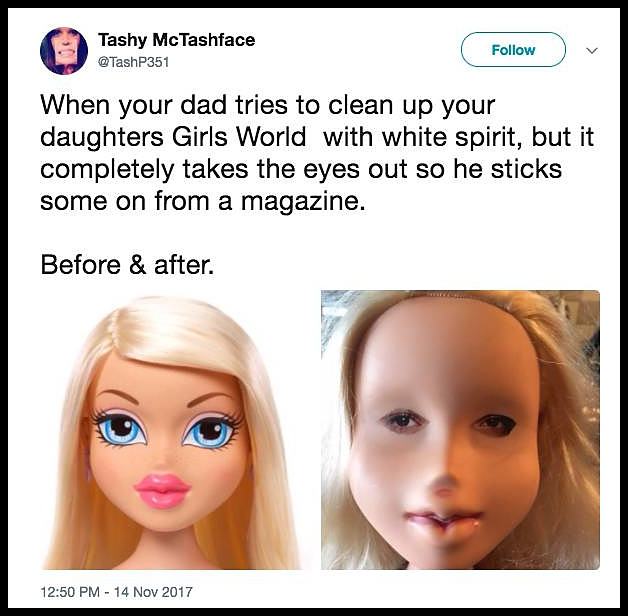
Task: Click the first tweet line starting 'When your dad'
Action: (x=268, y=106)
